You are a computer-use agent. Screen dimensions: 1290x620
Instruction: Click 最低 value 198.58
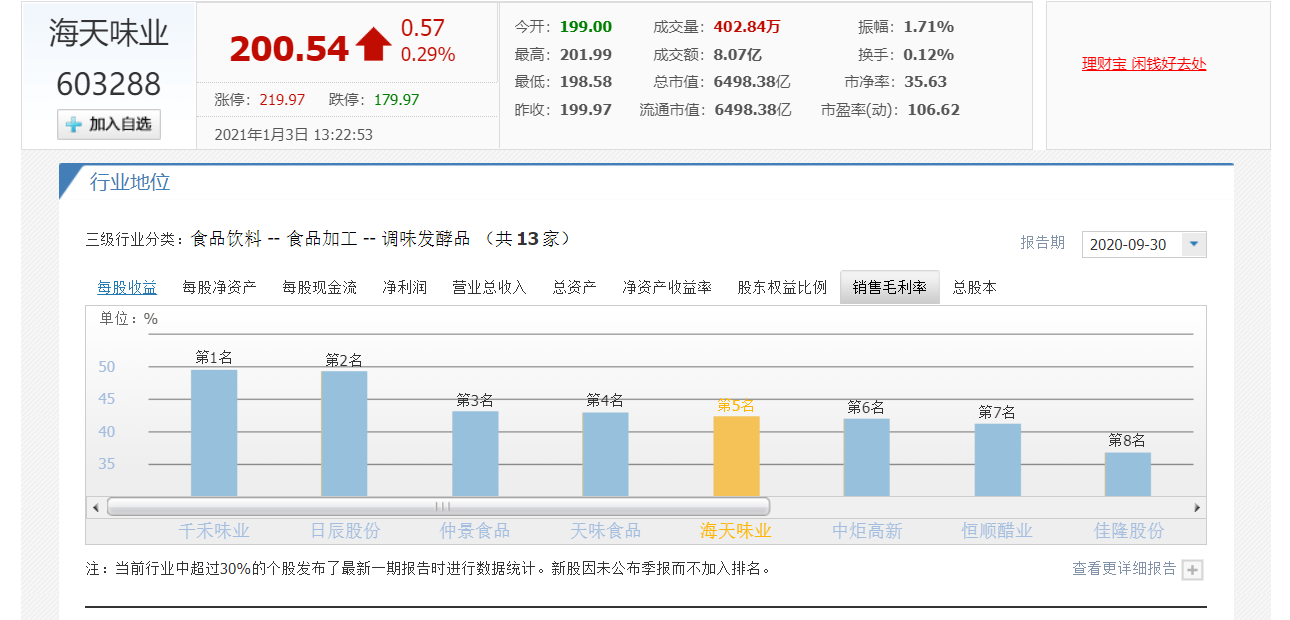coord(586,82)
